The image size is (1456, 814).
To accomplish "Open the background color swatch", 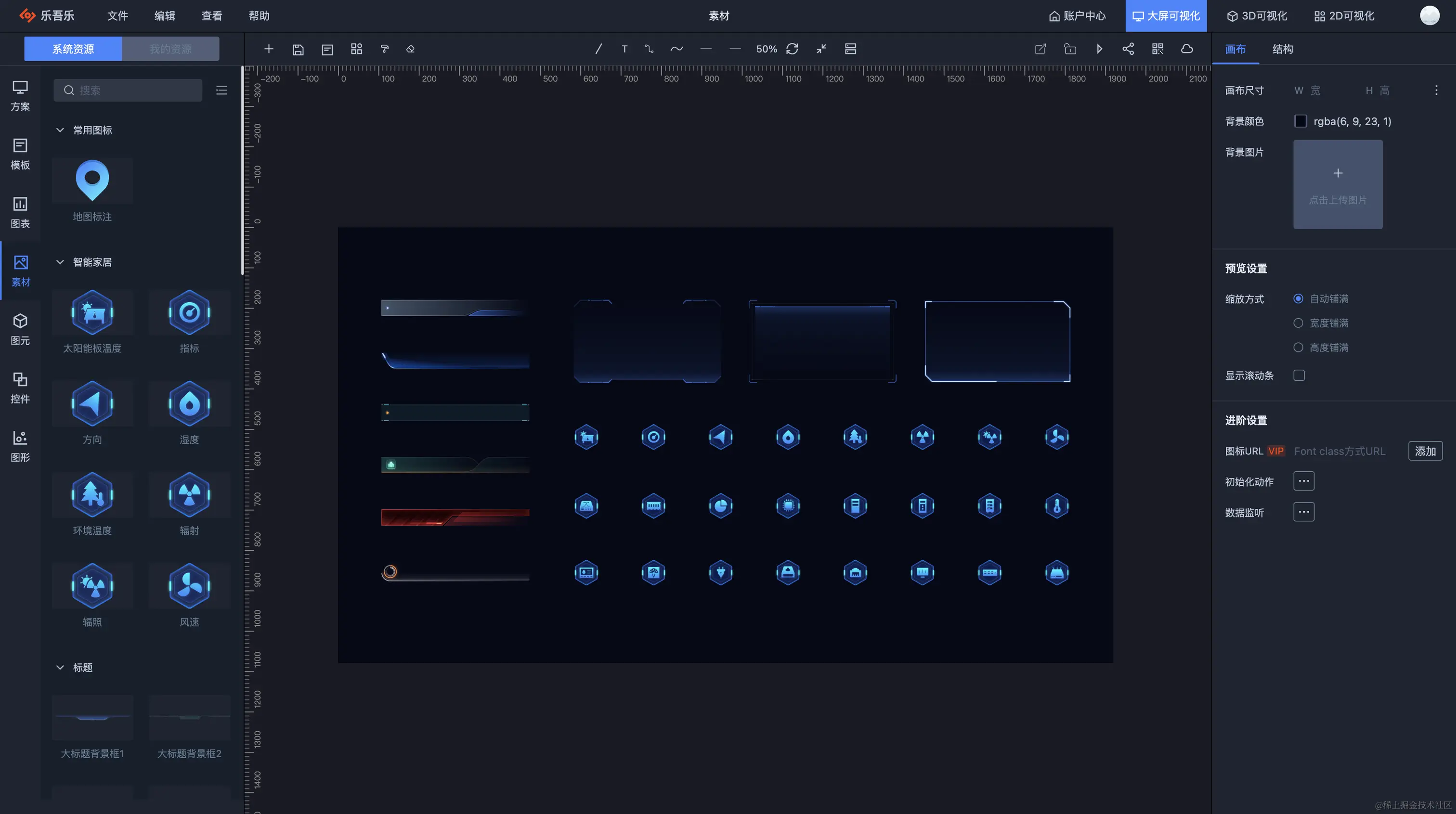I will [x=1300, y=121].
